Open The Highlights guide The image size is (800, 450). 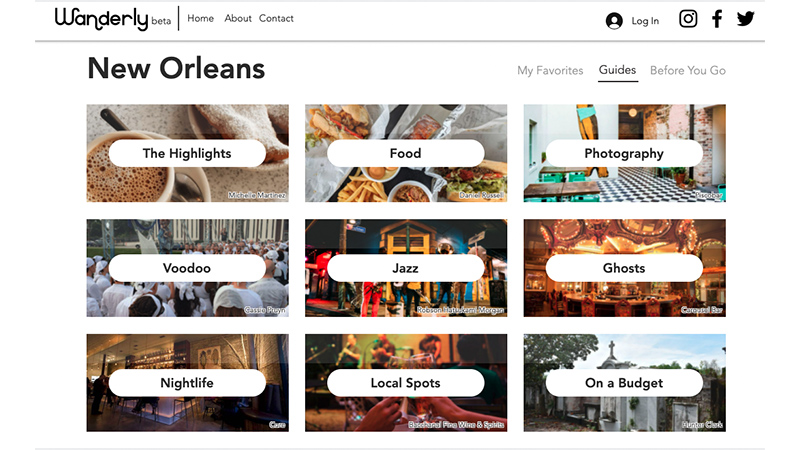[x=187, y=153]
